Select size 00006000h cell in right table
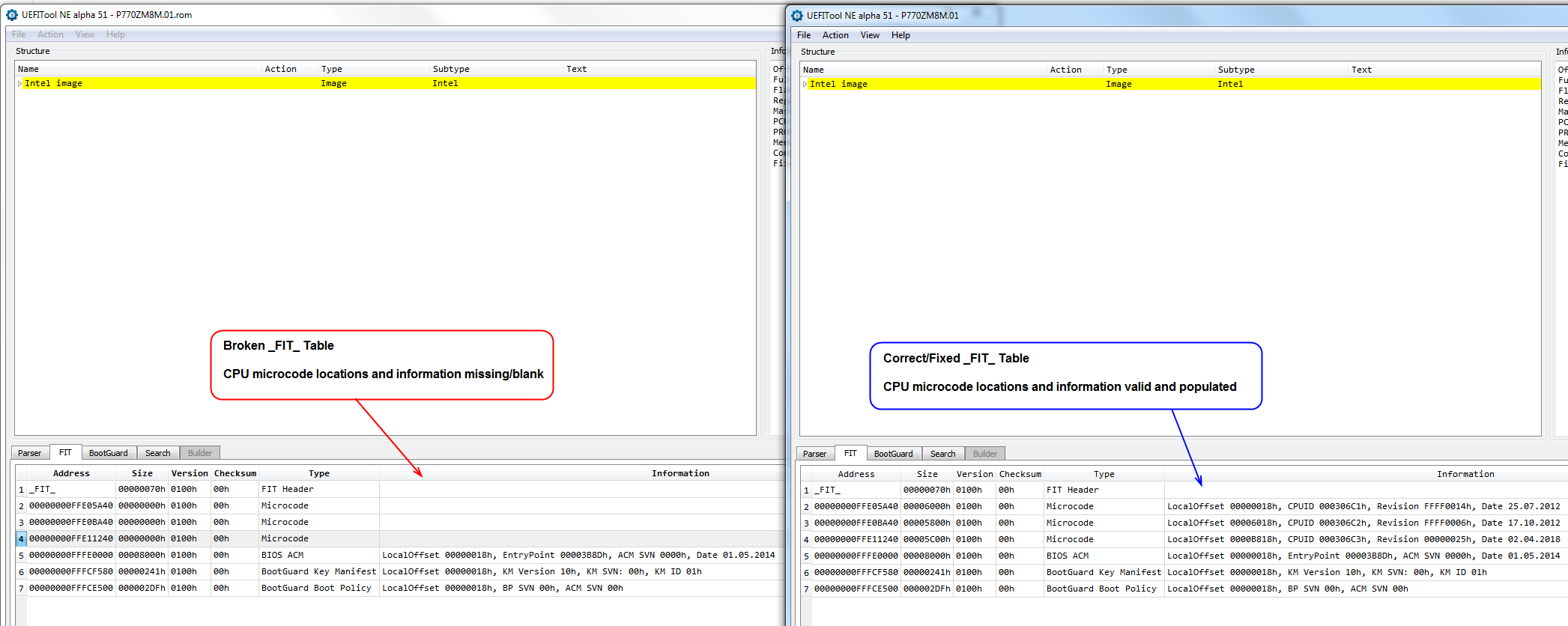Viewport: 1568px width, 626px height. 927,506
